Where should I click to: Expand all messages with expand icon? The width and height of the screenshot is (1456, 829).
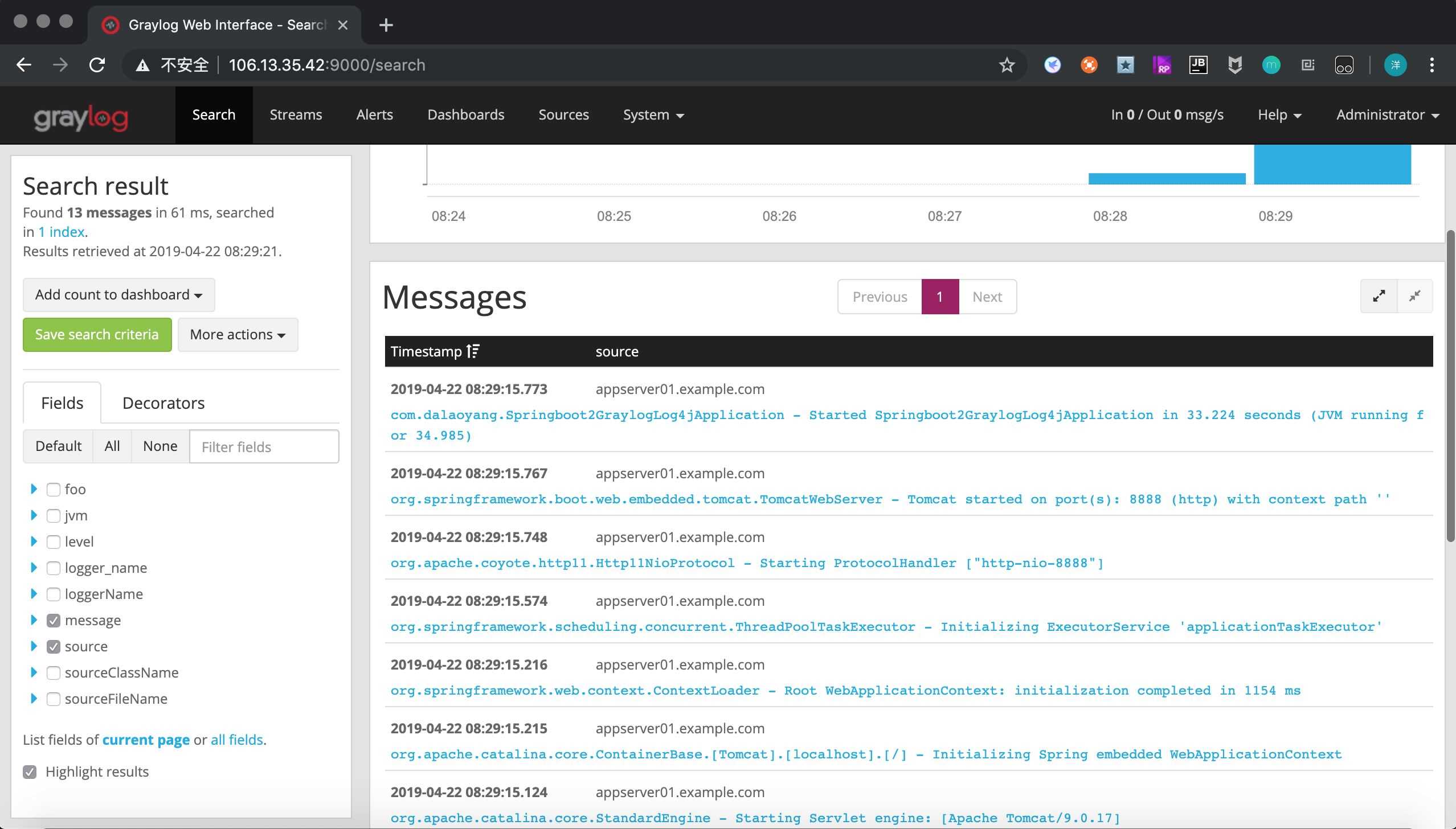click(1379, 296)
